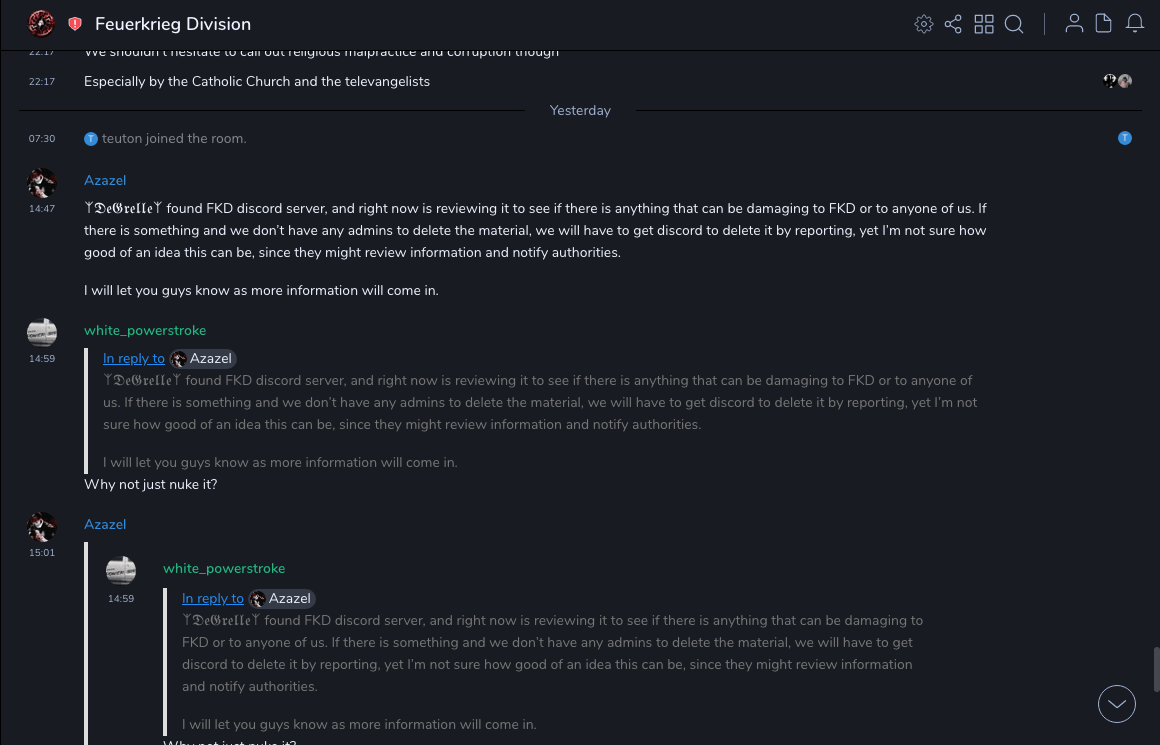Click the vertical scrollbar thumb at the right edge

click(x=1156, y=669)
